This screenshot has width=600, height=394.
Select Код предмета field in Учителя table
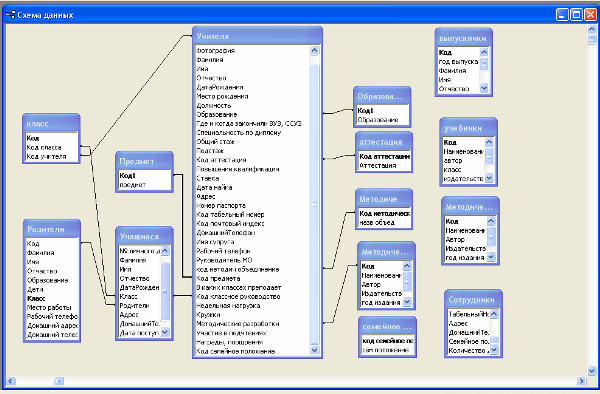(218, 278)
